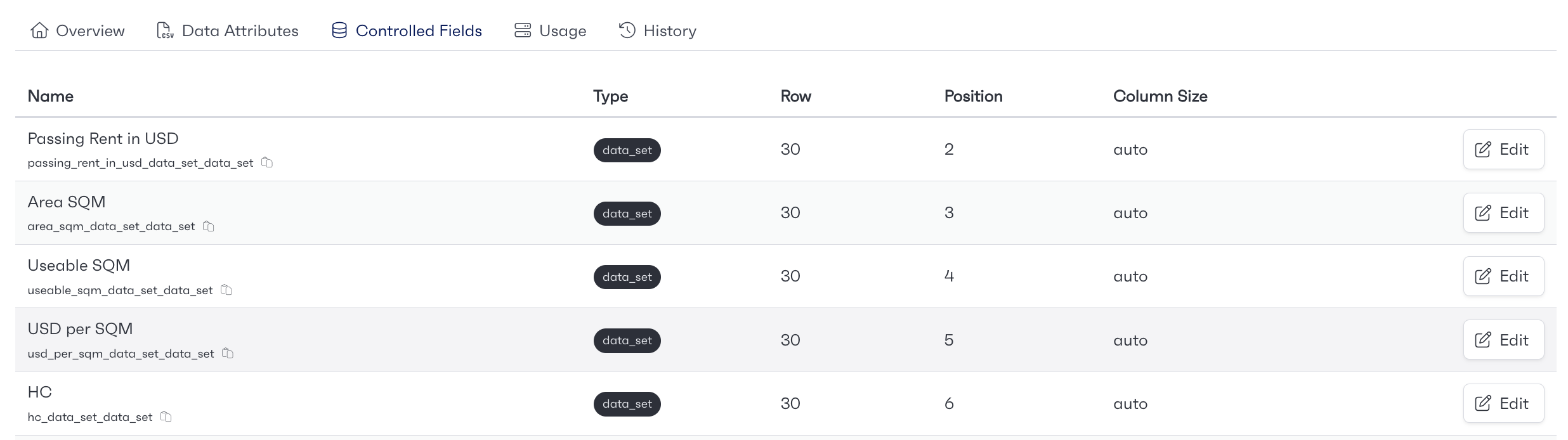The width and height of the screenshot is (1568, 440).
Task: Switch to the Usage tab
Action: (x=550, y=30)
